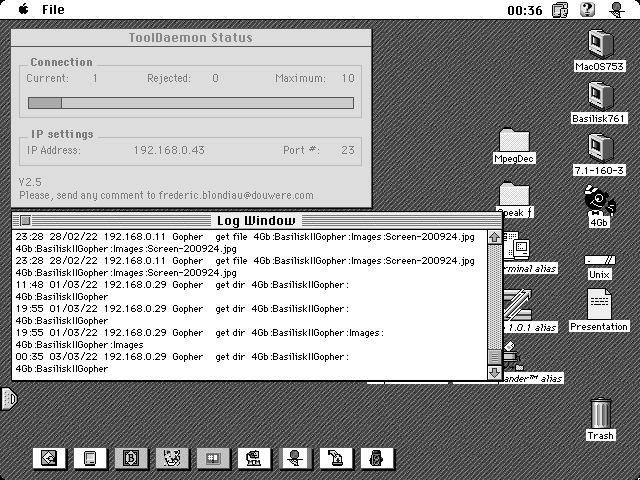Open the 4Gb drive icon
The width and height of the screenshot is (640, 480).
point(600,201)
